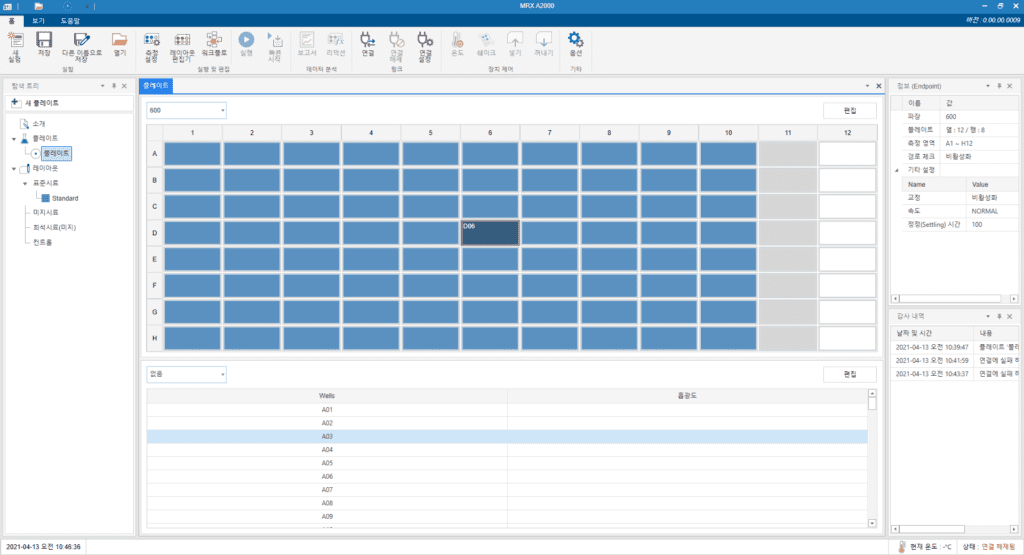Screen dimensions: 1024x555
Task: Launch the 레이아웃 편집기 layout editor
Action: pyautogui.click(x=182, y=43)
